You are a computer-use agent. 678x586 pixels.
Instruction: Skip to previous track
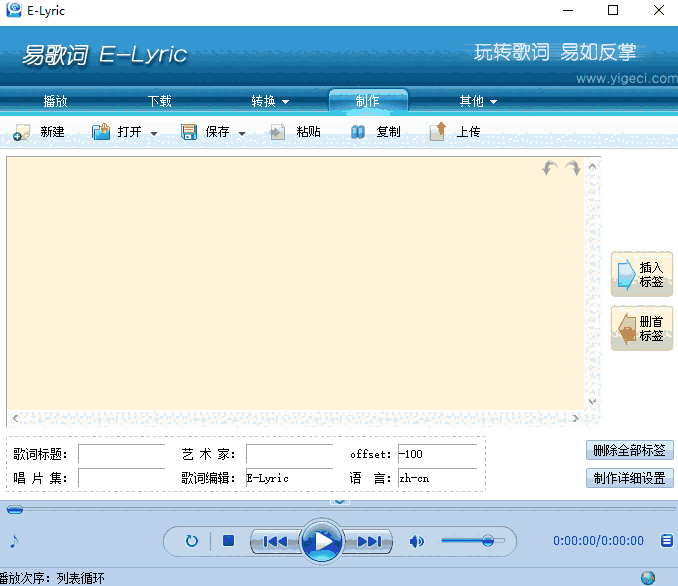275,541
